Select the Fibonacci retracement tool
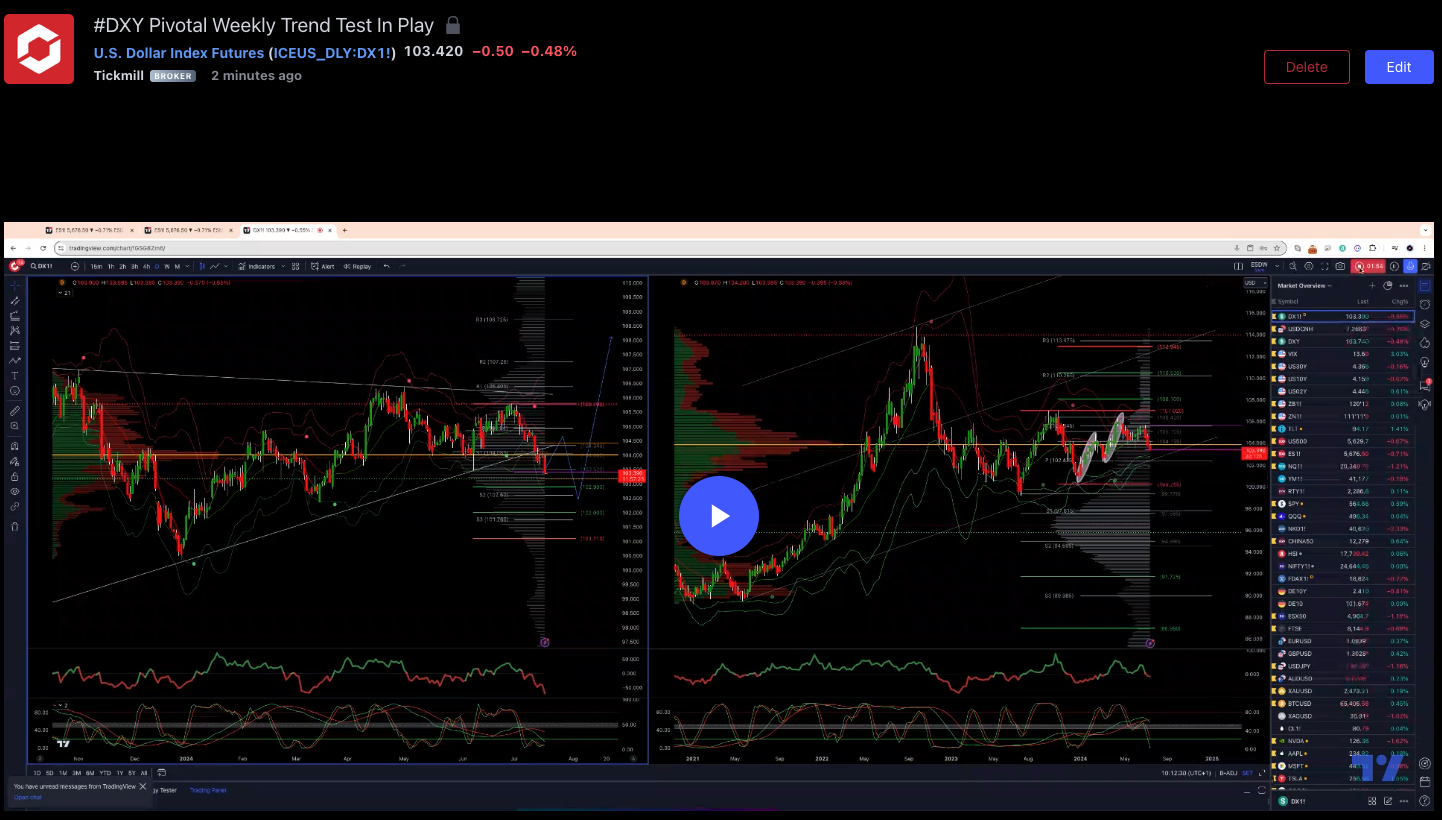The image size is (1442, 820). click(14, 315)
